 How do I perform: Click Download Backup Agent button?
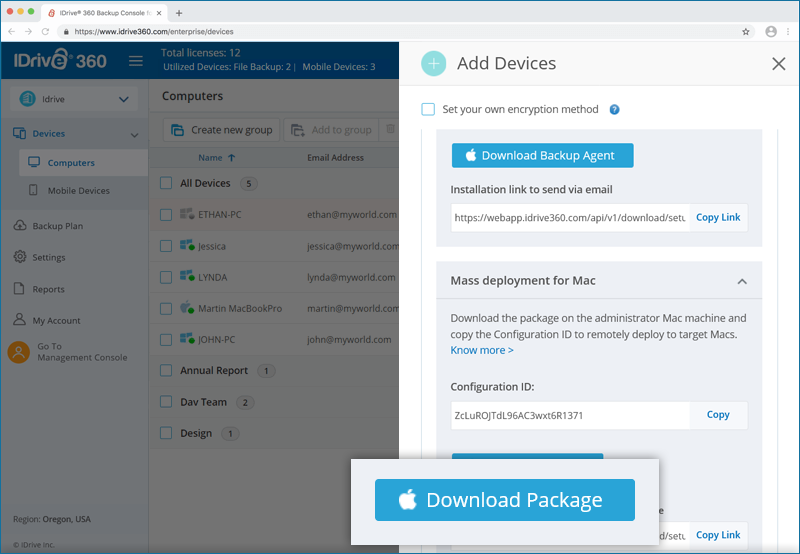pyautogui.click(x=542, y=155)
